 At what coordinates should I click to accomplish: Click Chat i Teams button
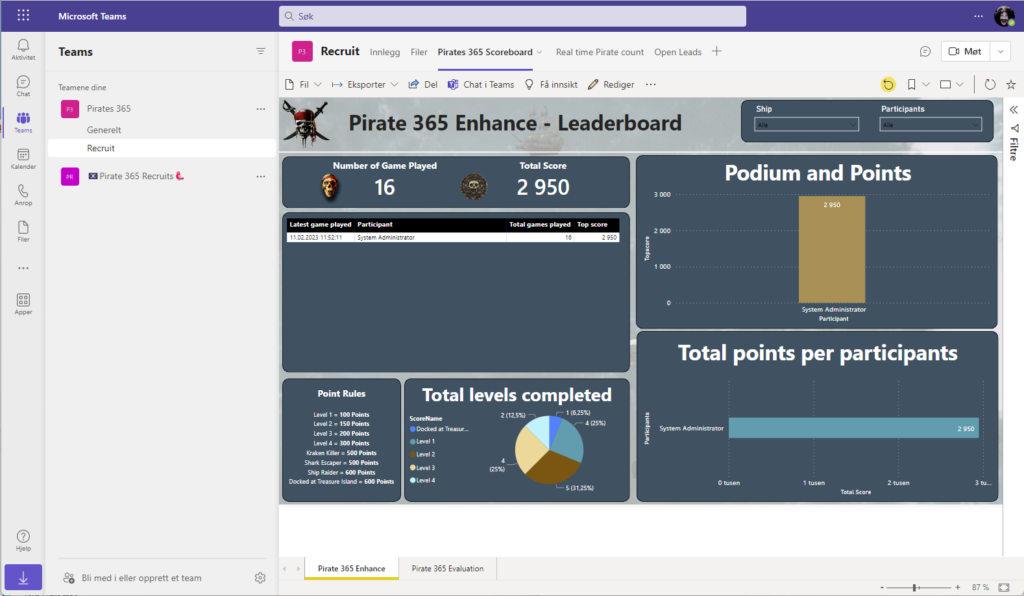[481, 84]
